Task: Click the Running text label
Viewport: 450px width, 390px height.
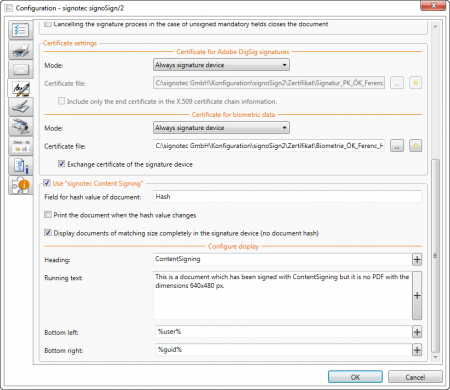Action: click(64, 278)
